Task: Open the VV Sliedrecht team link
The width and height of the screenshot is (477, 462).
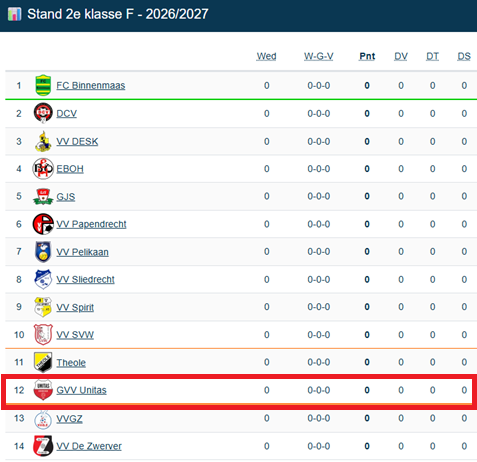Action: point(85,279)
